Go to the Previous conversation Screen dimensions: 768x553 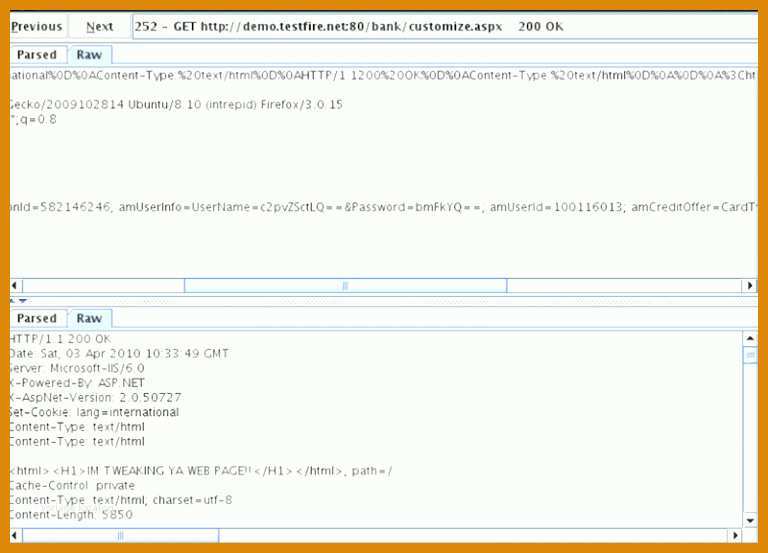[x=37, y=26]
